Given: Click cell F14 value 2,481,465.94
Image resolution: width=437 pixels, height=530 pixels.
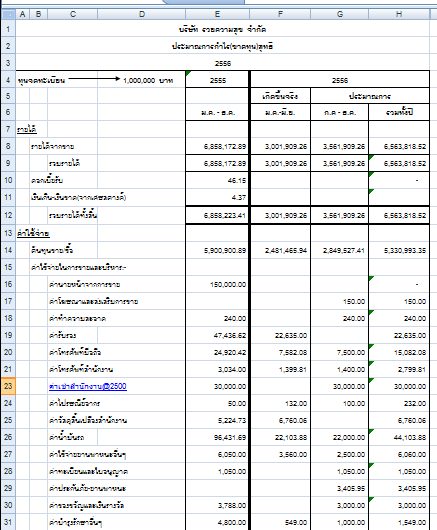Looking at the screenshot, I should (x=280, y=250).
